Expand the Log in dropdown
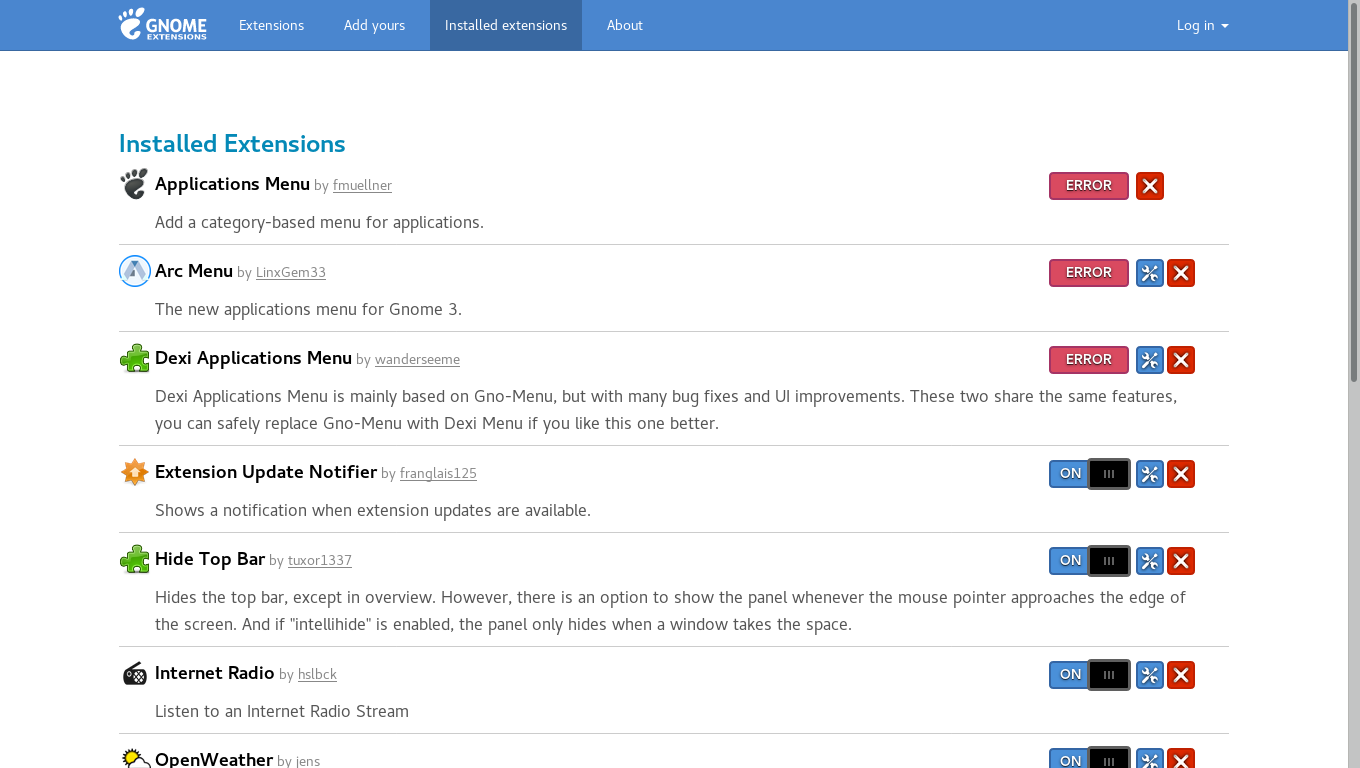This screenshot has width=1360, height=768. (1202, 25)
